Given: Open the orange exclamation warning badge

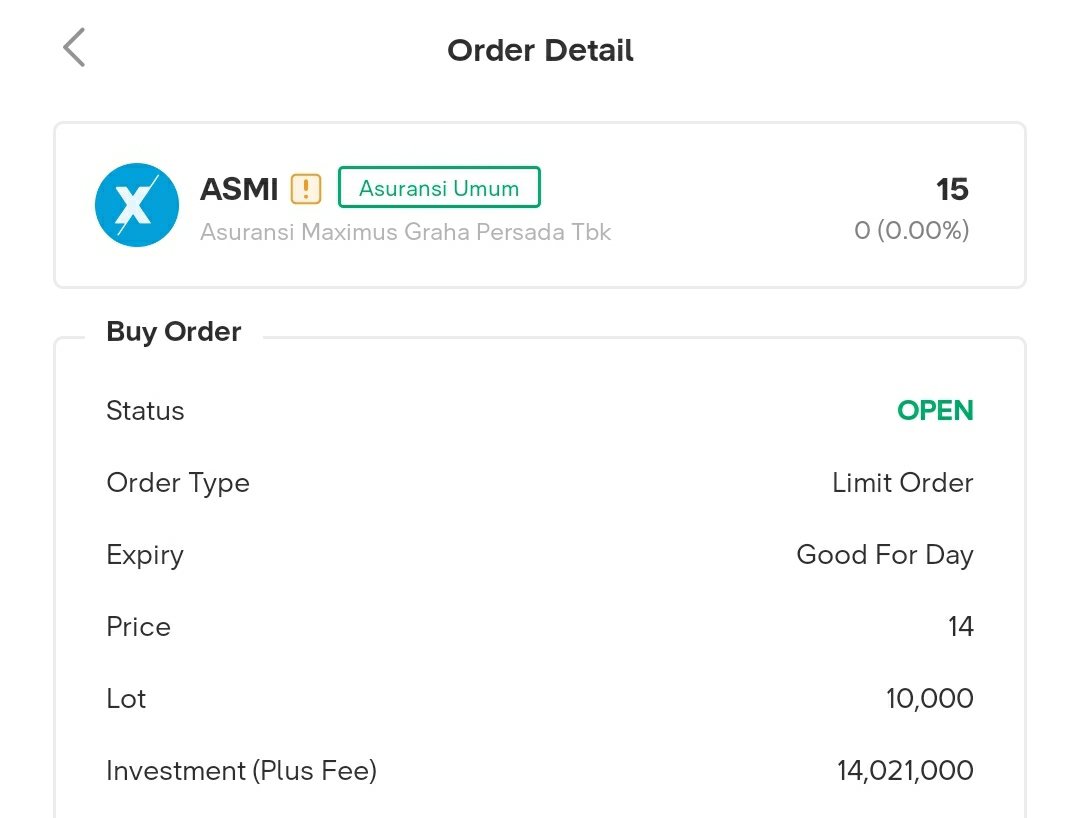Looking at the screenshot, I should coord(306,188).
